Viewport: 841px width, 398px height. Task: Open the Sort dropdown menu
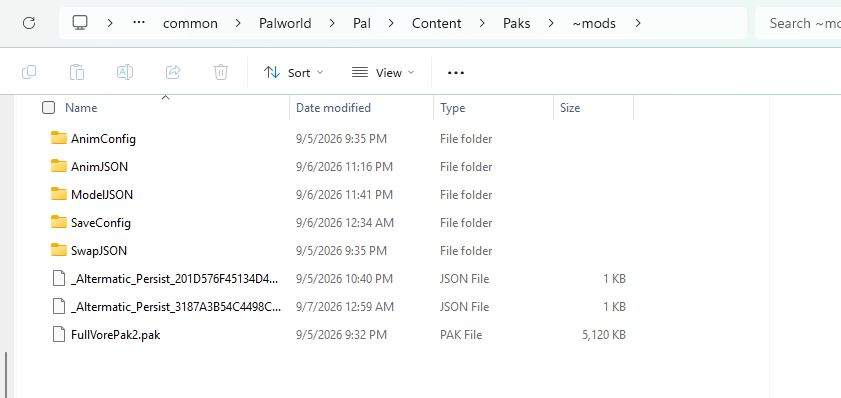point(294,72)
